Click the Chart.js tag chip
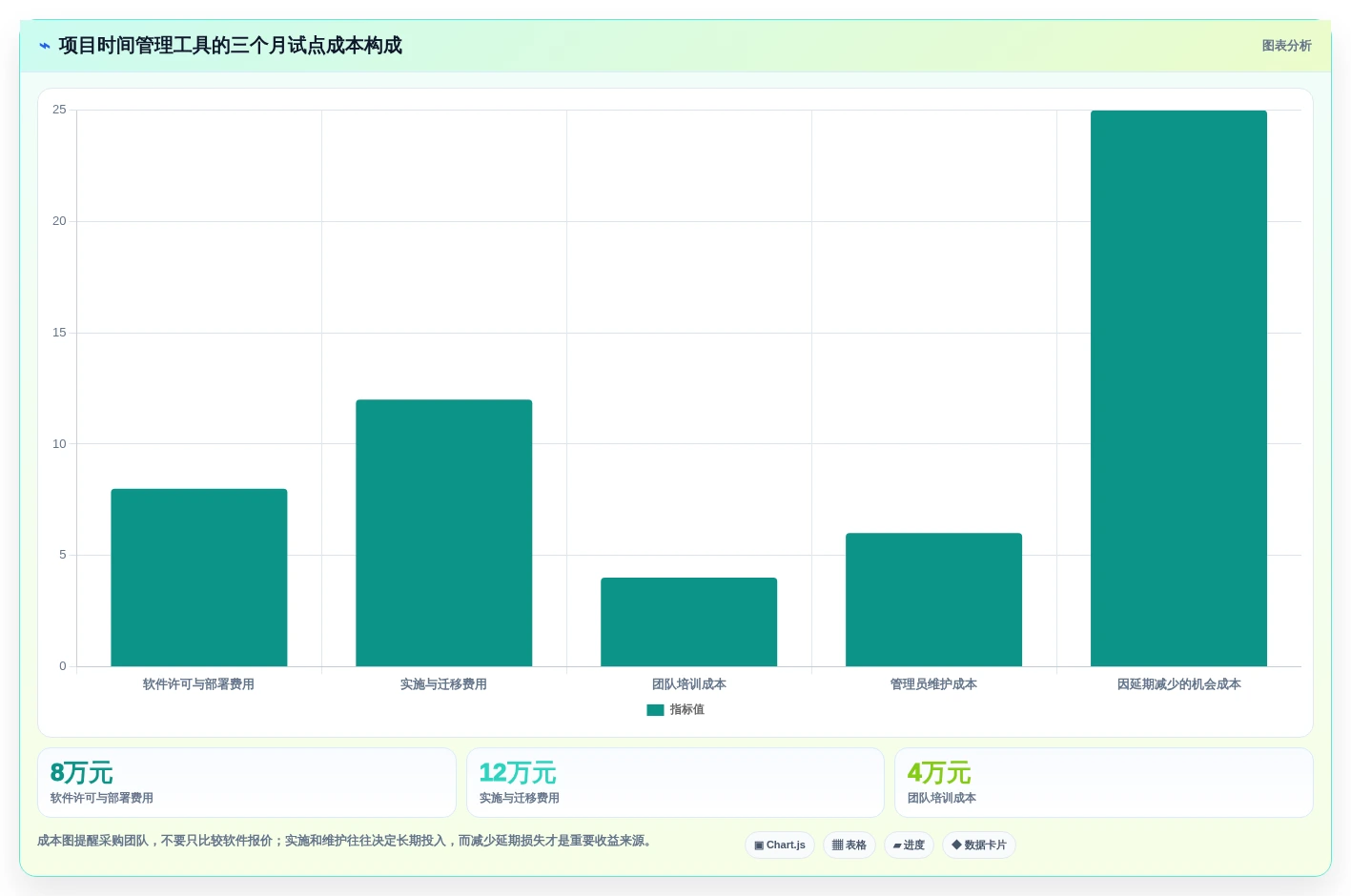 [780, 845]
